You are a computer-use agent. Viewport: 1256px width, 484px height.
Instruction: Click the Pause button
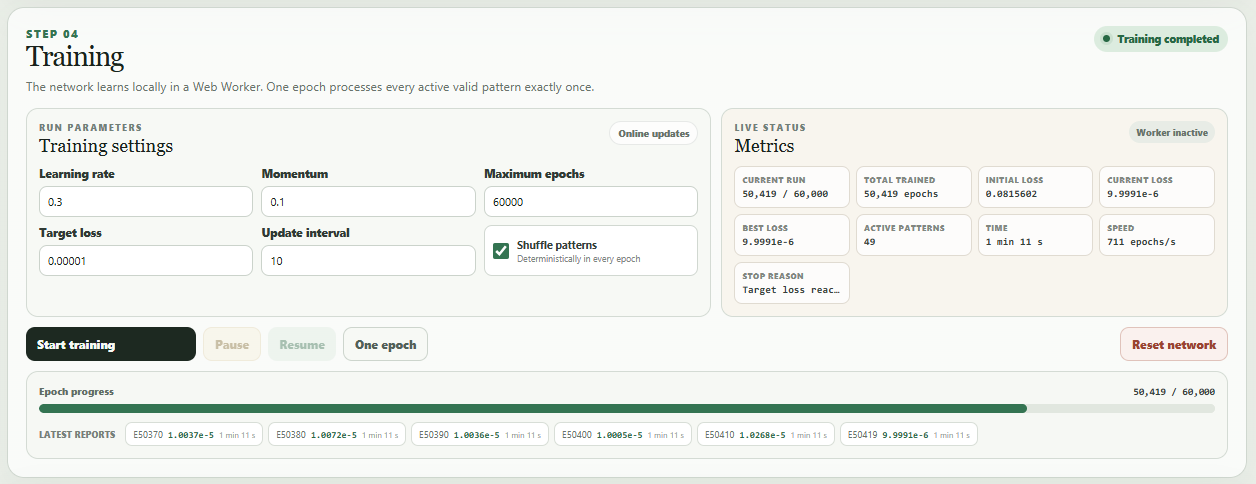click(232, 344)
